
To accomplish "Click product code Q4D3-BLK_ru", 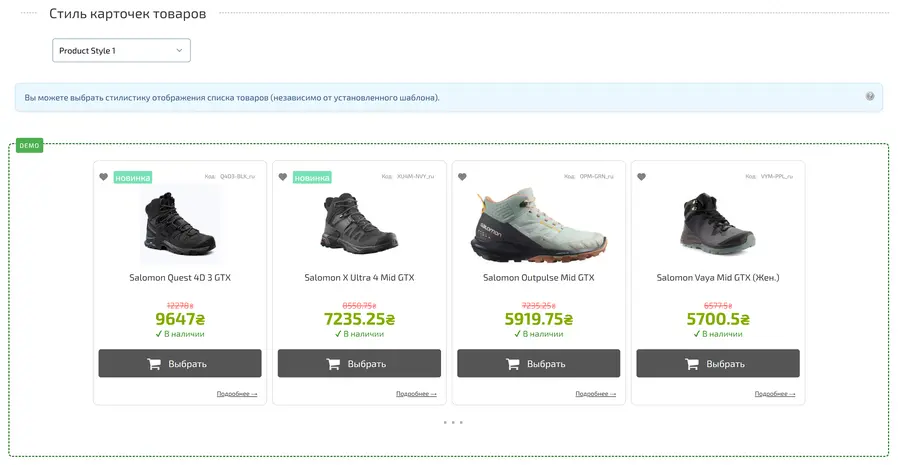I will (x=237, y=176).
